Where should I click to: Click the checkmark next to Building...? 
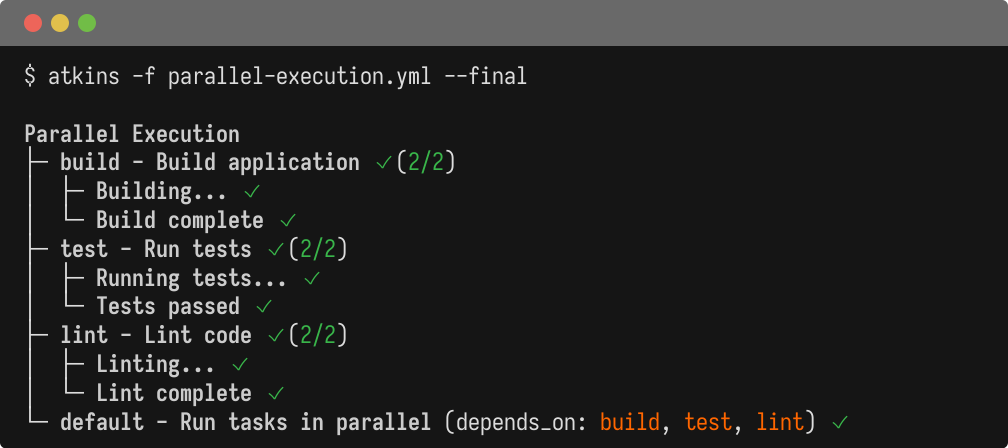252,191
